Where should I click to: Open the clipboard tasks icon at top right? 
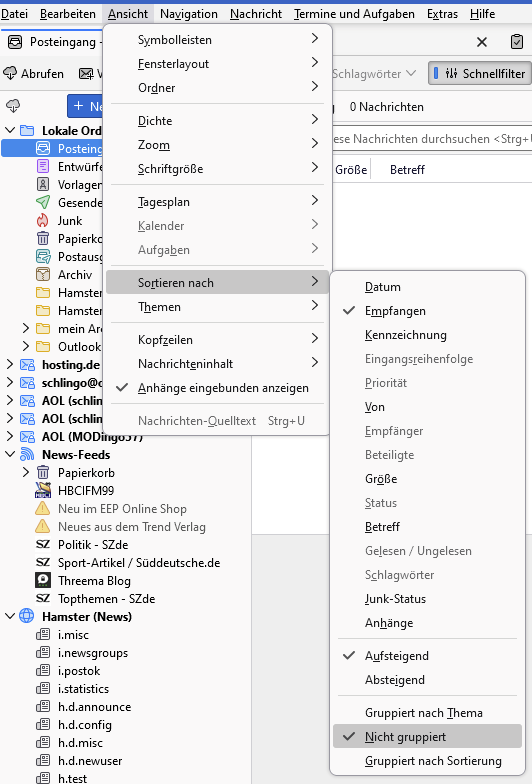(x=517, y=42)
